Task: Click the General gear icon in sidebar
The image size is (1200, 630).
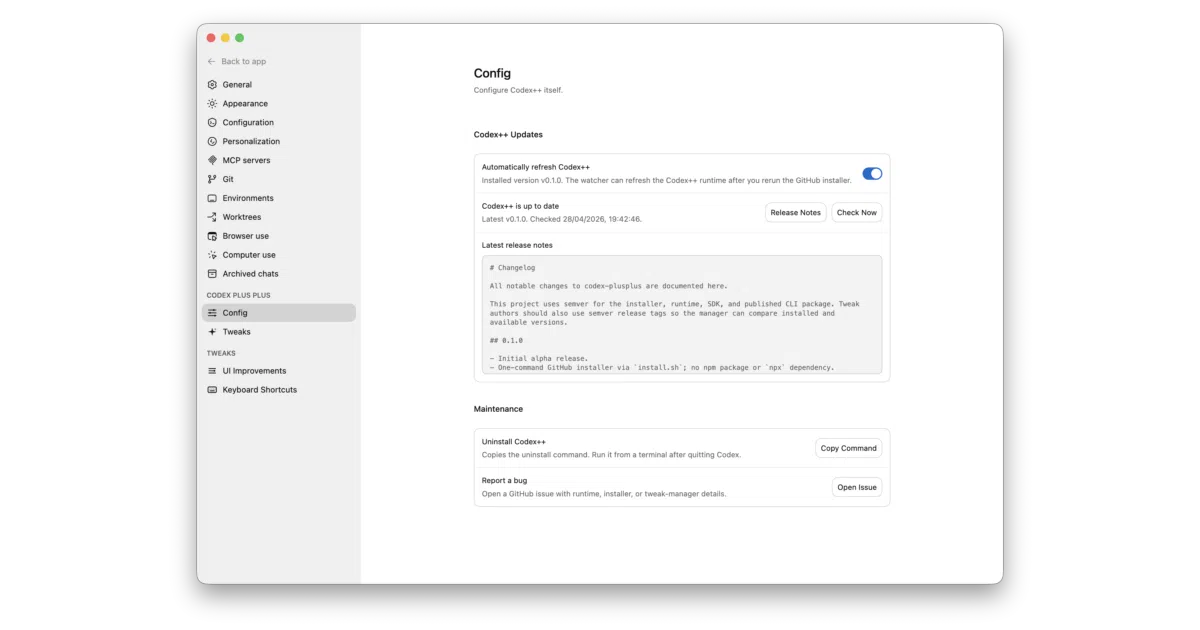Action: tap(212, 85)
